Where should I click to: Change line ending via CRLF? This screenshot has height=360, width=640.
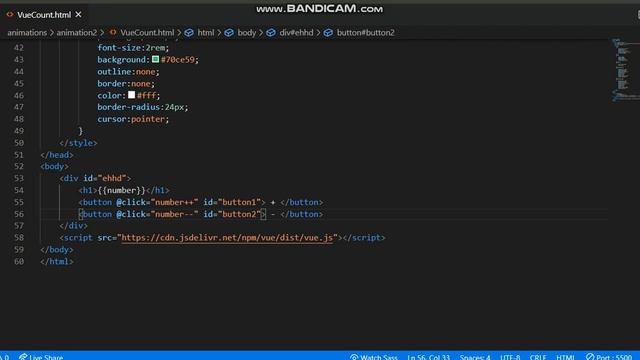click(538, 357)
